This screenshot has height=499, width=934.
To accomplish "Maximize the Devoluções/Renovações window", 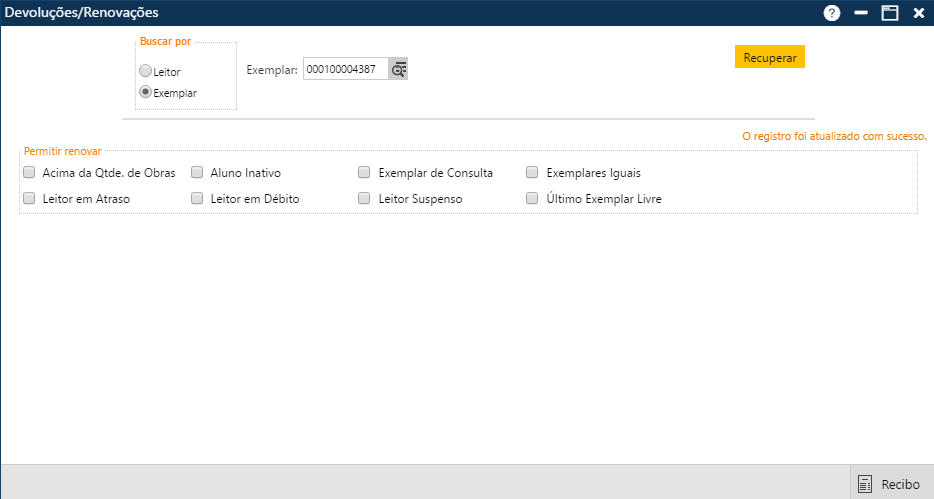I will [889, 13].
